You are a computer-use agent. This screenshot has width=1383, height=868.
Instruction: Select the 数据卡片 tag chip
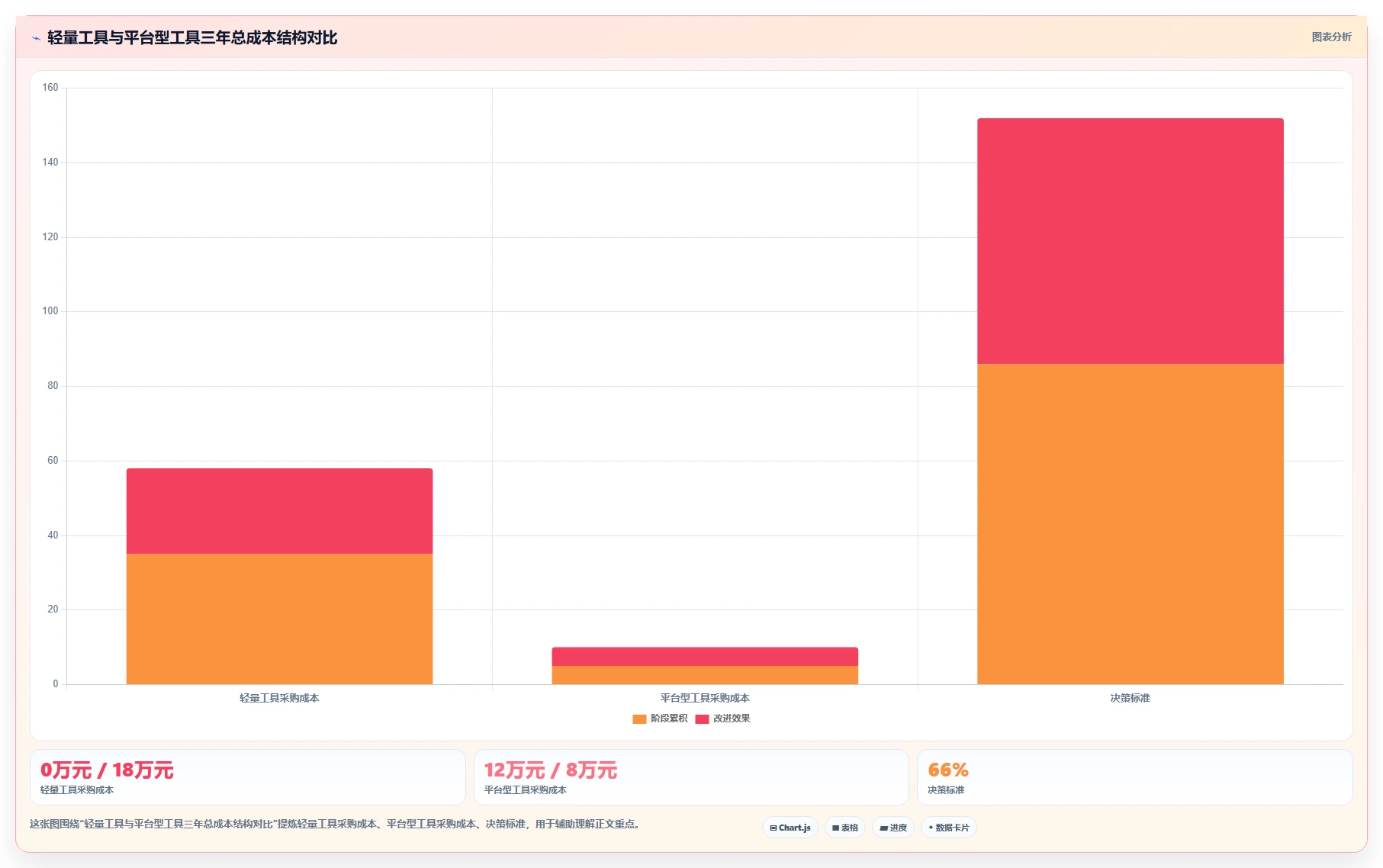pos(949,828)
